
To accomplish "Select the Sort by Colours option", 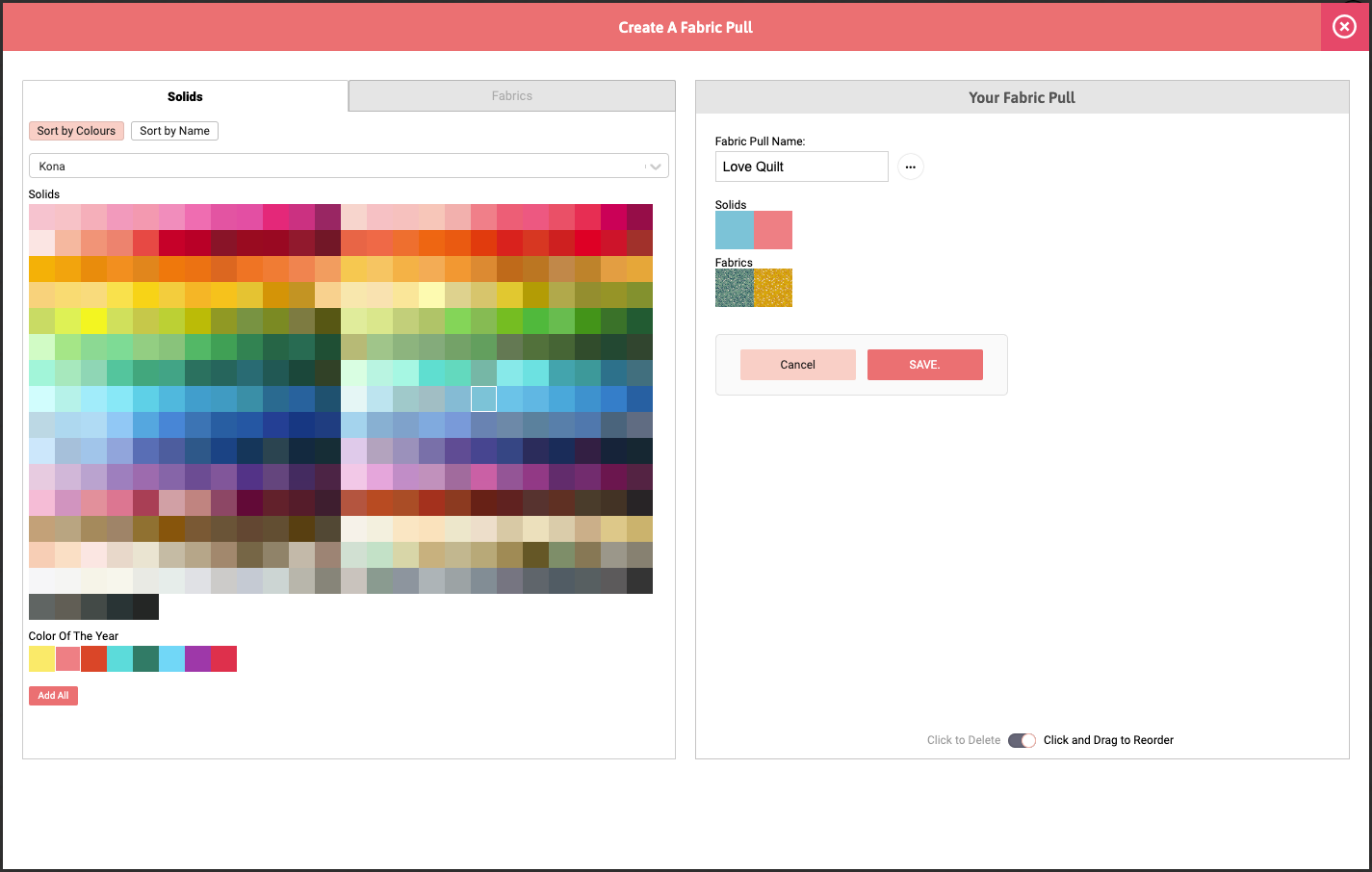I will 76,131.
